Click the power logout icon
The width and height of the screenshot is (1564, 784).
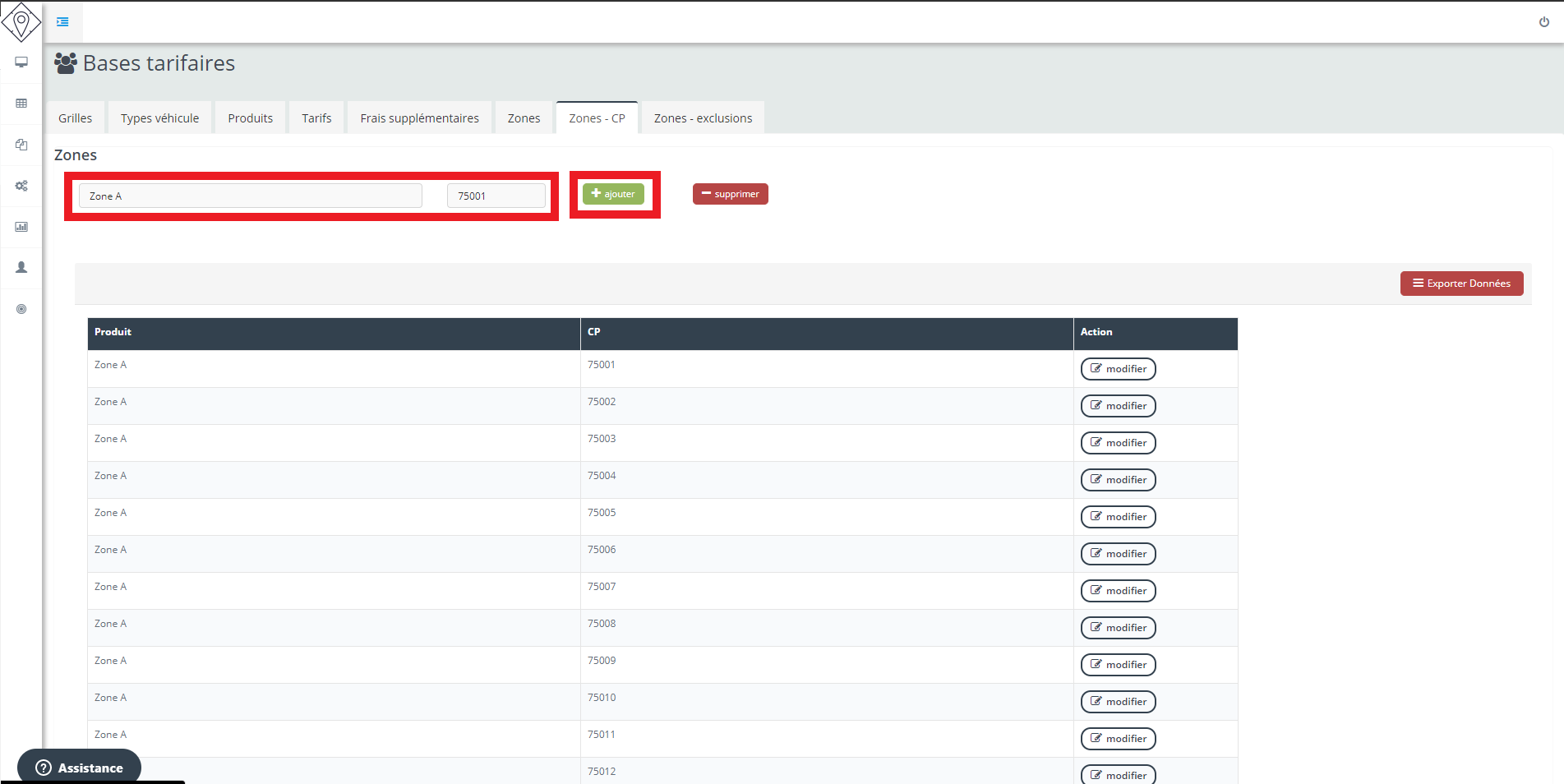(1543, 22)
